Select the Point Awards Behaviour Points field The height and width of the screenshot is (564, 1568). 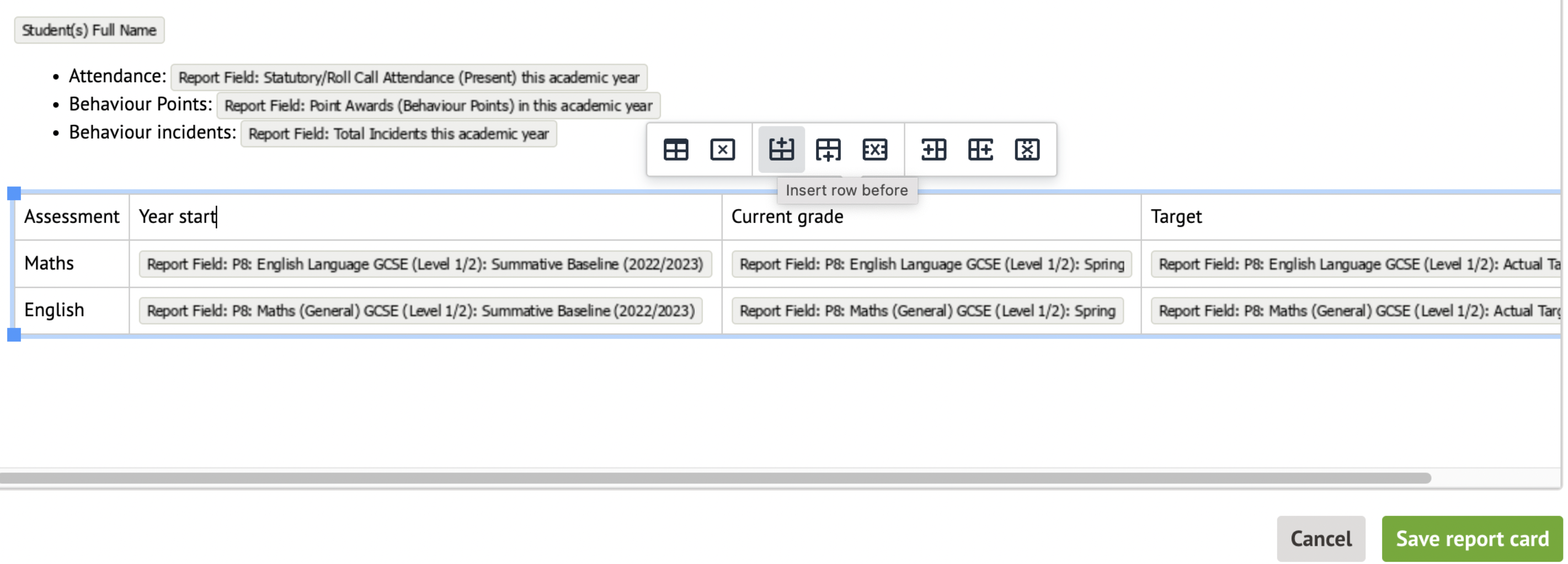click(438, 105)
